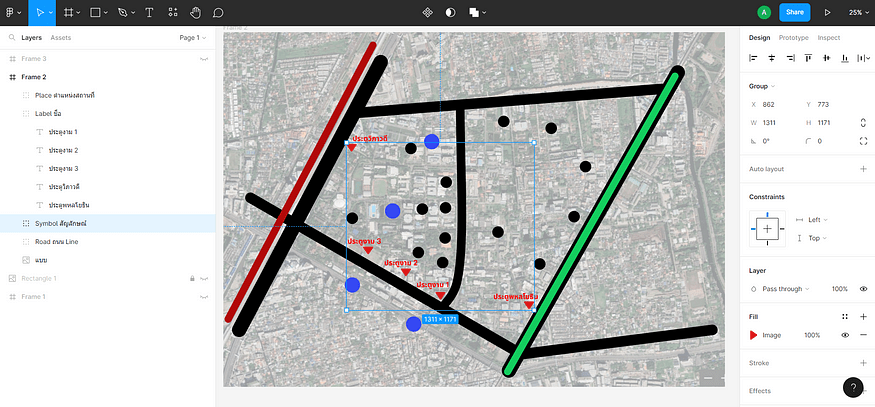Screen dimensions: 875x407
Task: Click the Image fill swatch thumbnail
Action: coord(754,335)
